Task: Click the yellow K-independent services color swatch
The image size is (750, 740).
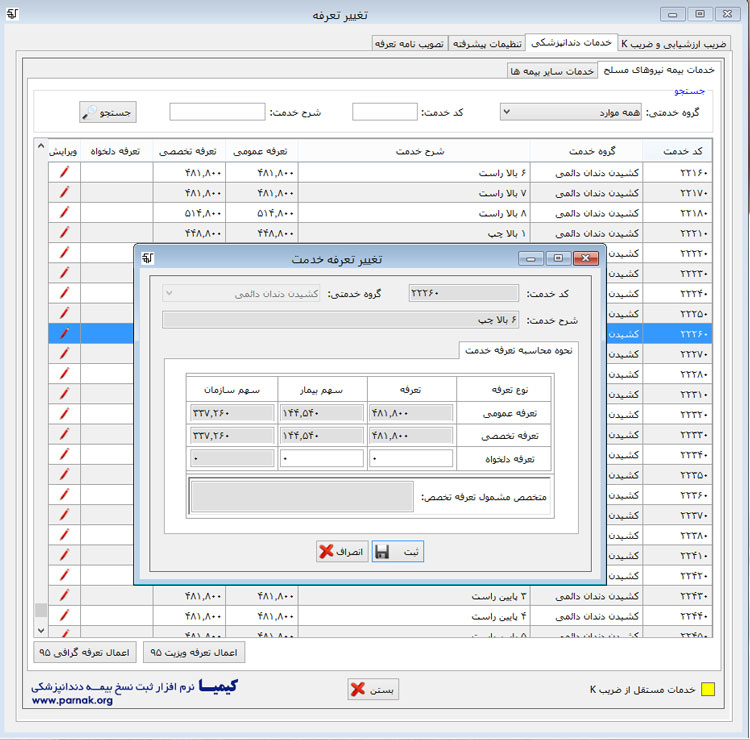Action: point(707,689)
